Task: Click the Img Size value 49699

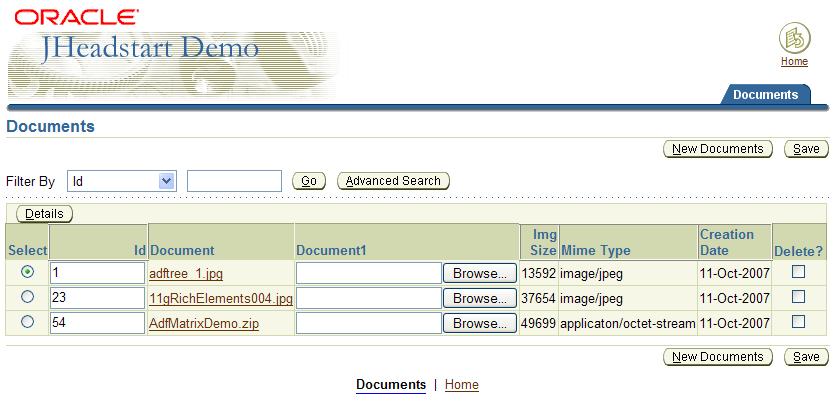Action: [x=538, y=323]
